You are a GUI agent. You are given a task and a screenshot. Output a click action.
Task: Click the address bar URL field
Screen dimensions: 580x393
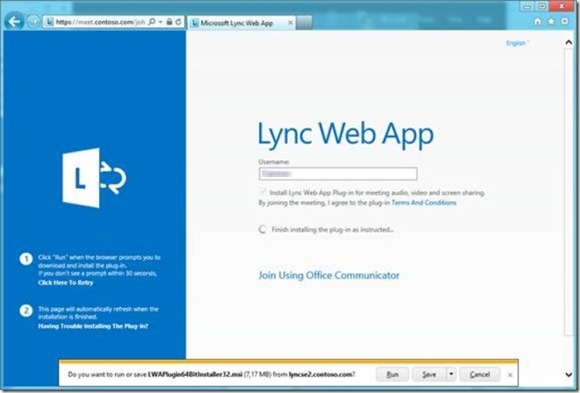click(100, 22)
